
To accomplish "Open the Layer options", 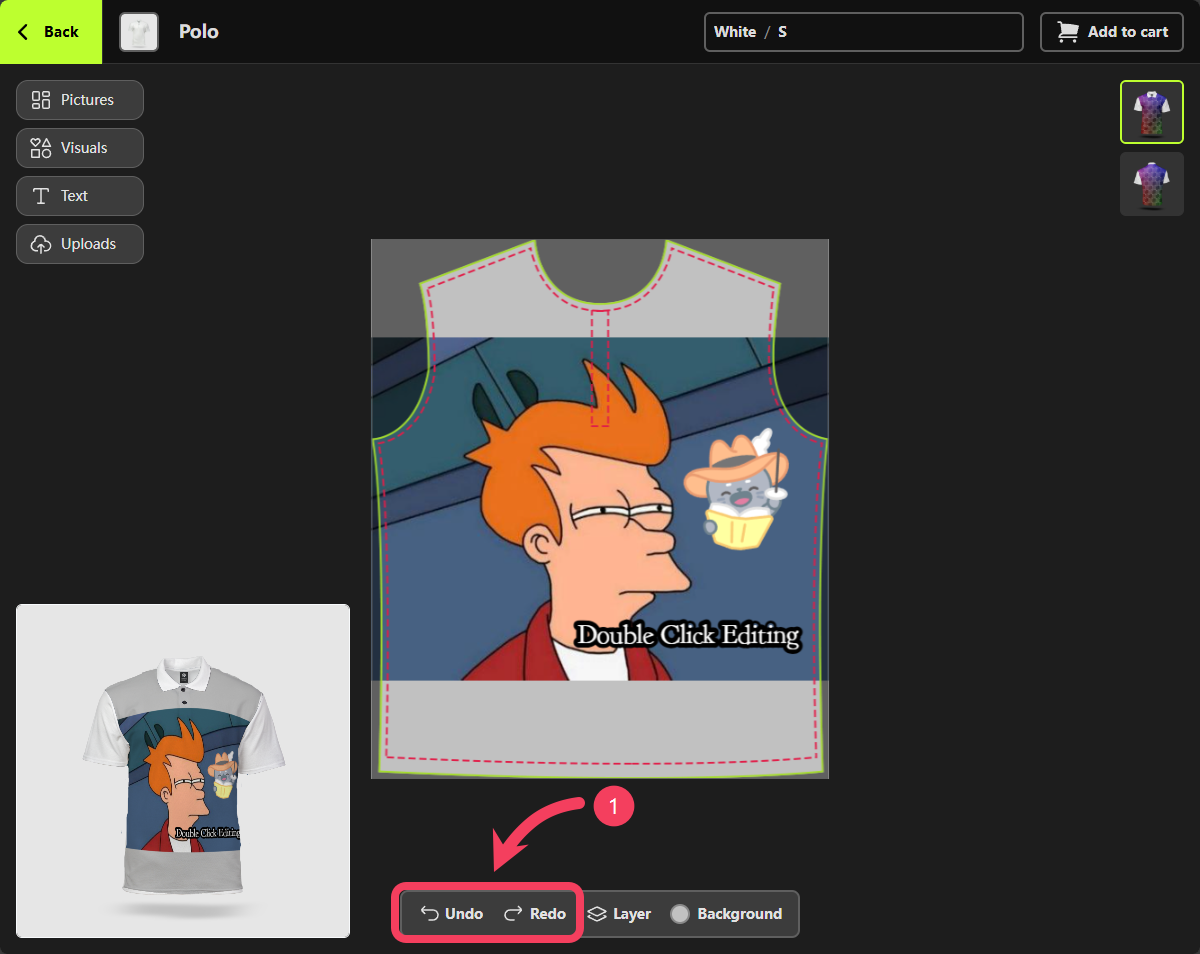I will coord(619,914).
